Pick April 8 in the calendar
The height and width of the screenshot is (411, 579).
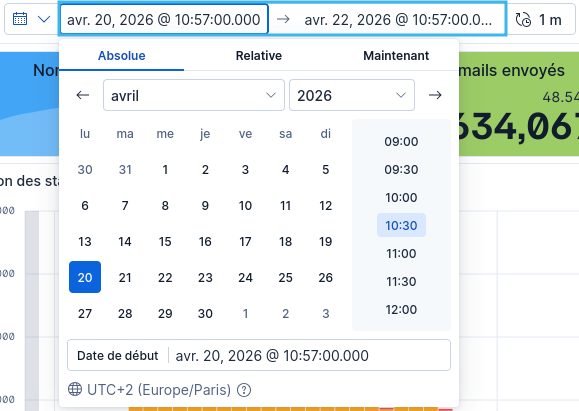pyautogui.click(x=165, y=205)
